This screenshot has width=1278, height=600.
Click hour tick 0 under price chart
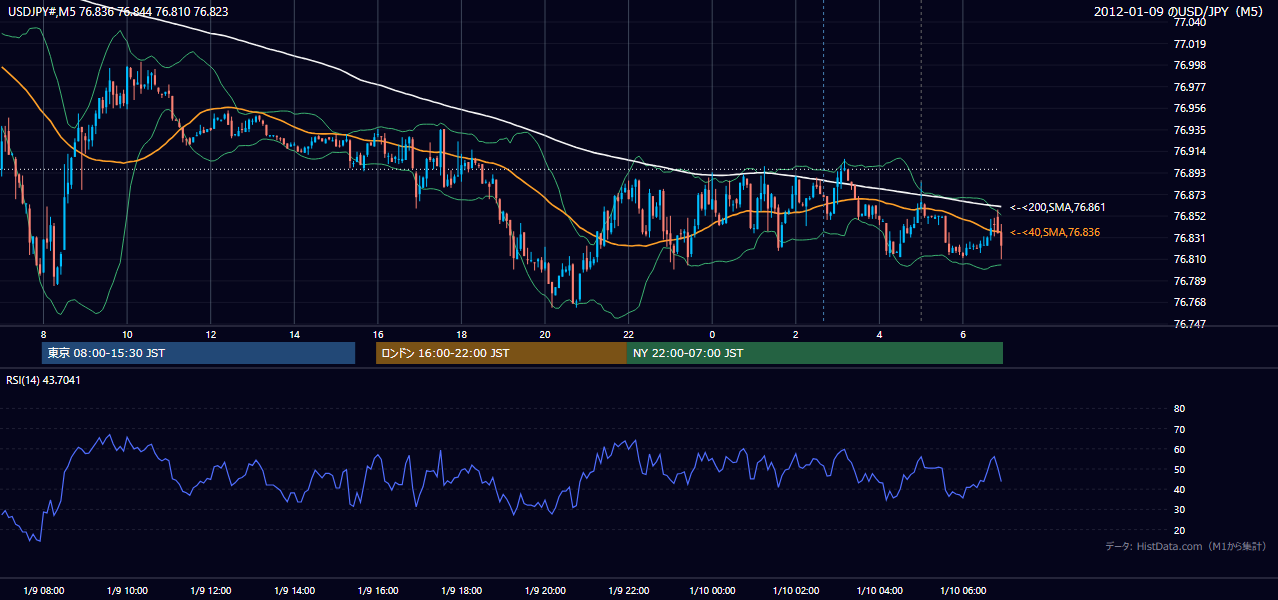coord(712,333)
